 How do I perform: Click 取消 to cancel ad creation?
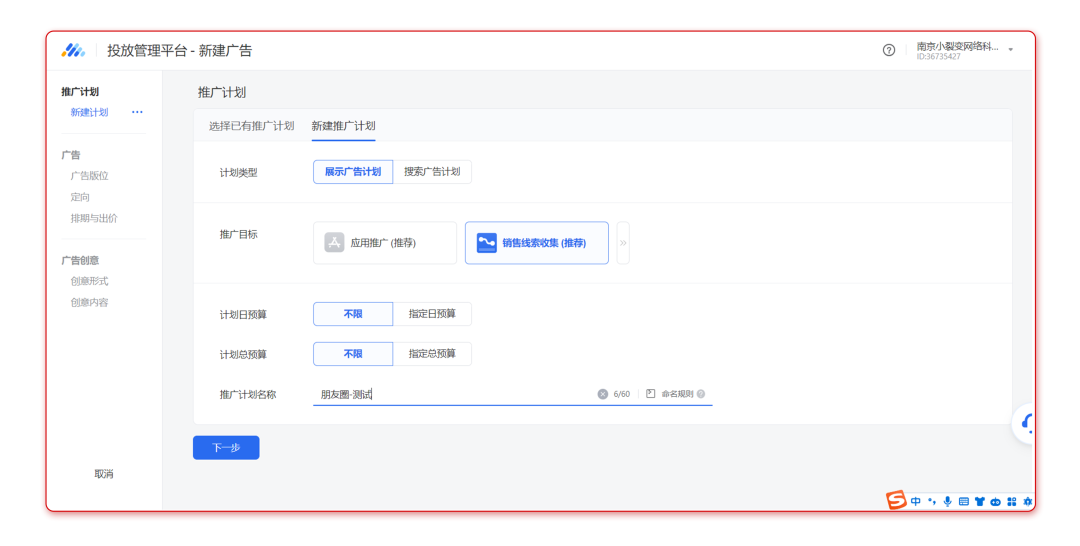pos(104,474)
